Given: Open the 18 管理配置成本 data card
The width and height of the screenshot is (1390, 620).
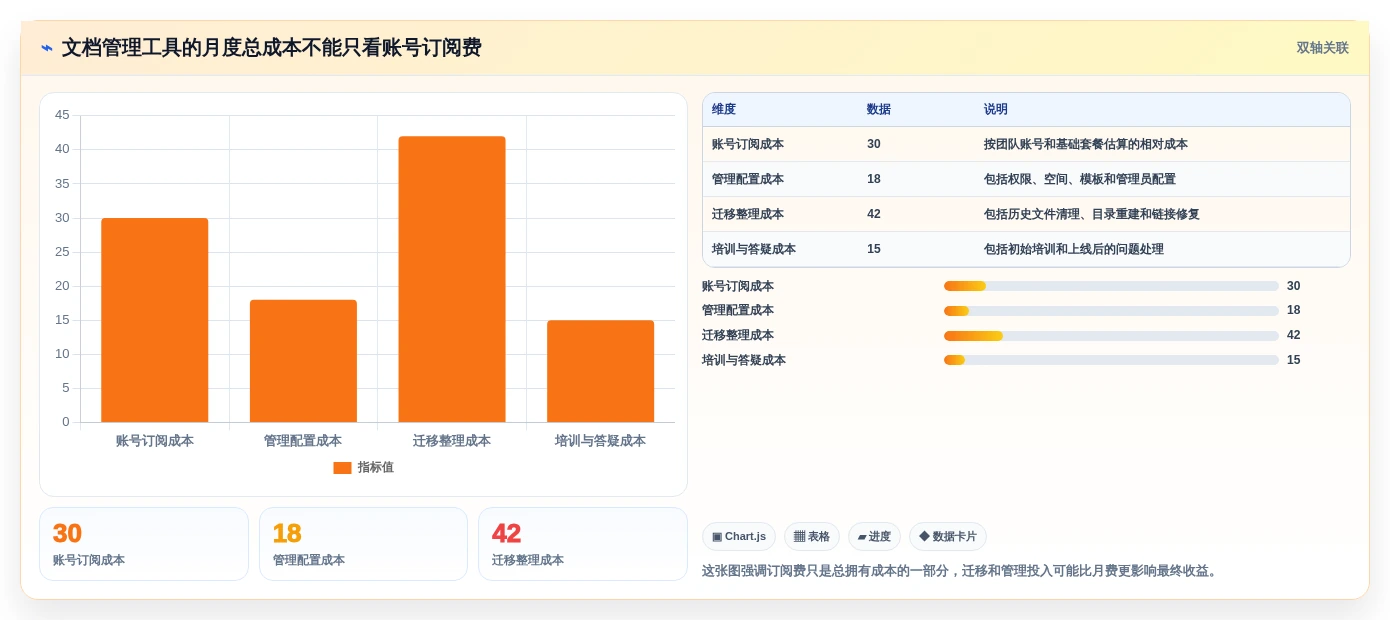Looking at the screenshot, I should click(x=363, y=544).
